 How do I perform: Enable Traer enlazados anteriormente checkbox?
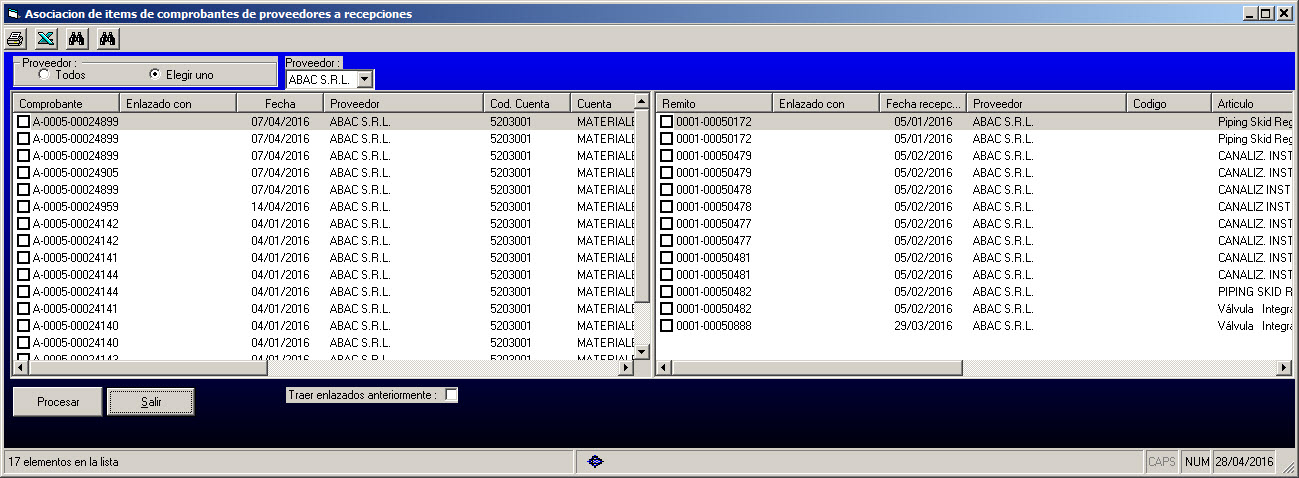tap(451, 395)
